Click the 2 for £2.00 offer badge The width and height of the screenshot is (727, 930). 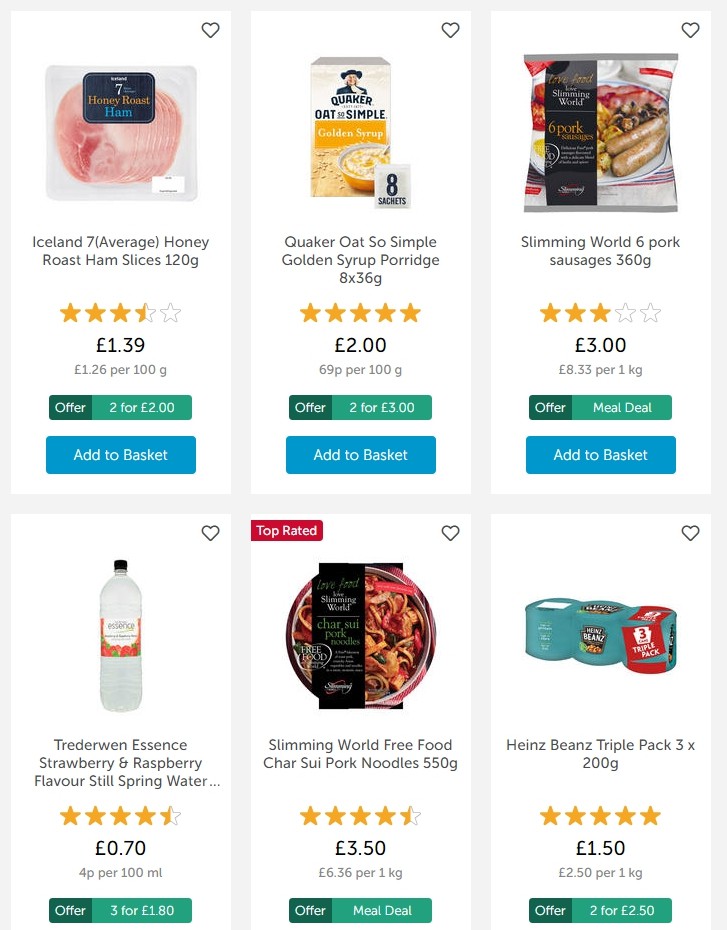[x=120, y=407]
